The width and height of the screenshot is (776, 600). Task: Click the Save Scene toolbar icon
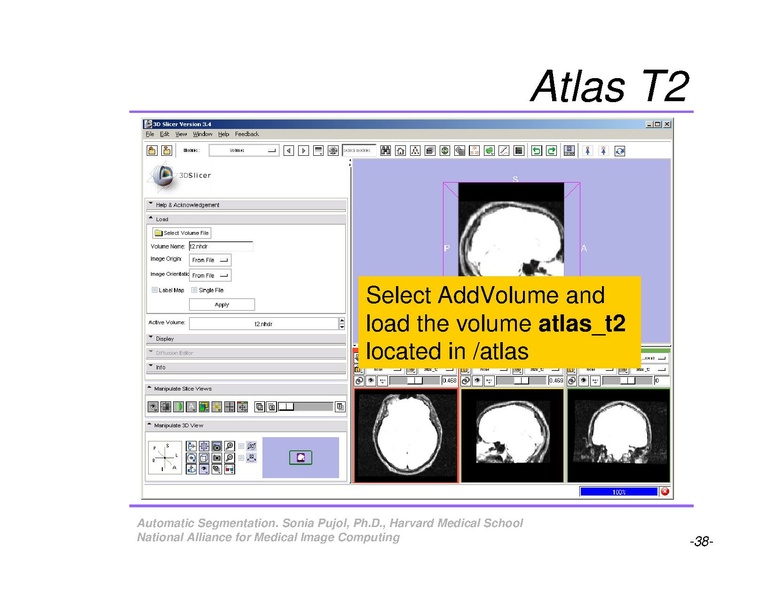click(167, 150)
